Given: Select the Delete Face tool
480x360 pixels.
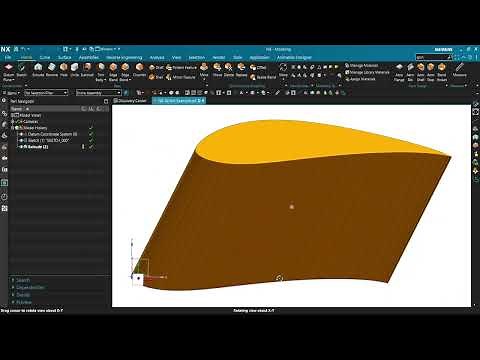Looking at the screenshot, I should (x=229, y=70).
